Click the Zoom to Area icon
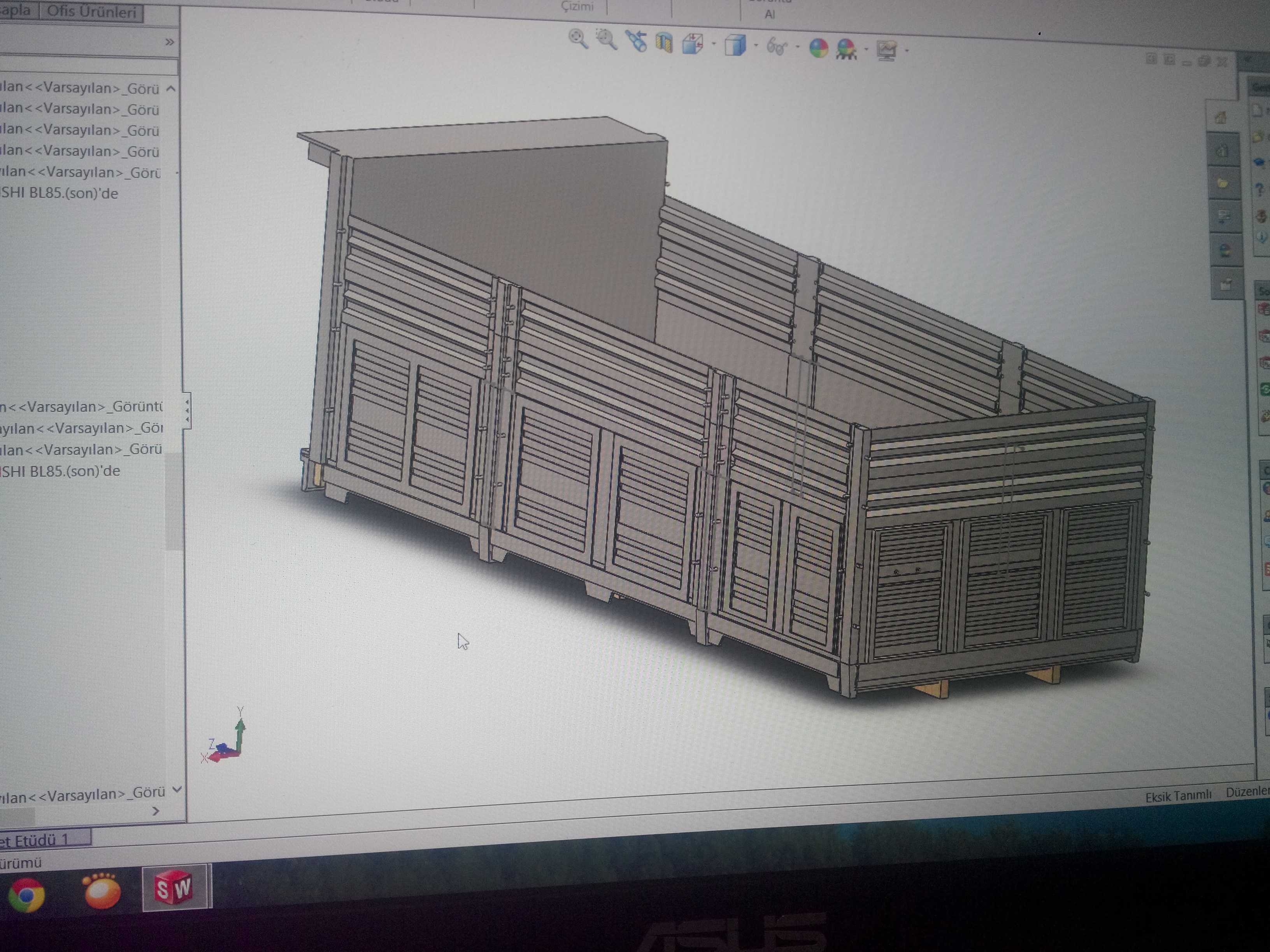The width and height of the screenshot is (1270, 952). coord(606,39)
